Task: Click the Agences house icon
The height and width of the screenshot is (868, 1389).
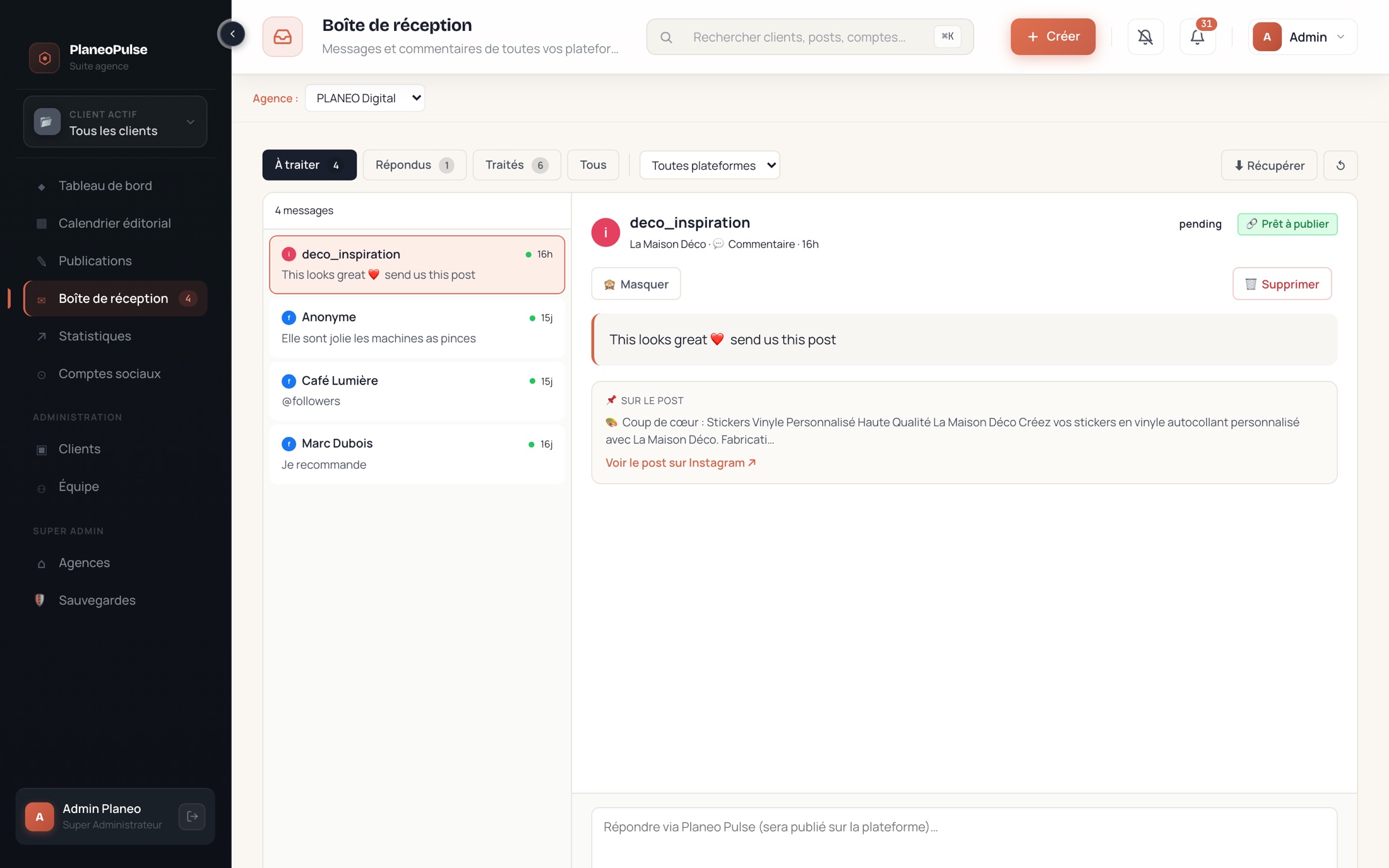Action: (41, 563)
